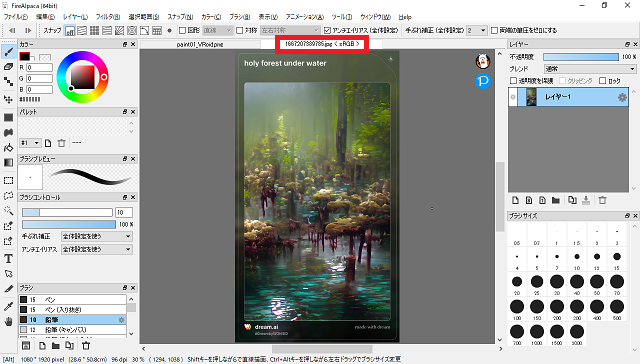Image resolution: width=640 pixels, height=364 pixels.
Task: Open the フィルタ menu
Action: tap(108, 17)
